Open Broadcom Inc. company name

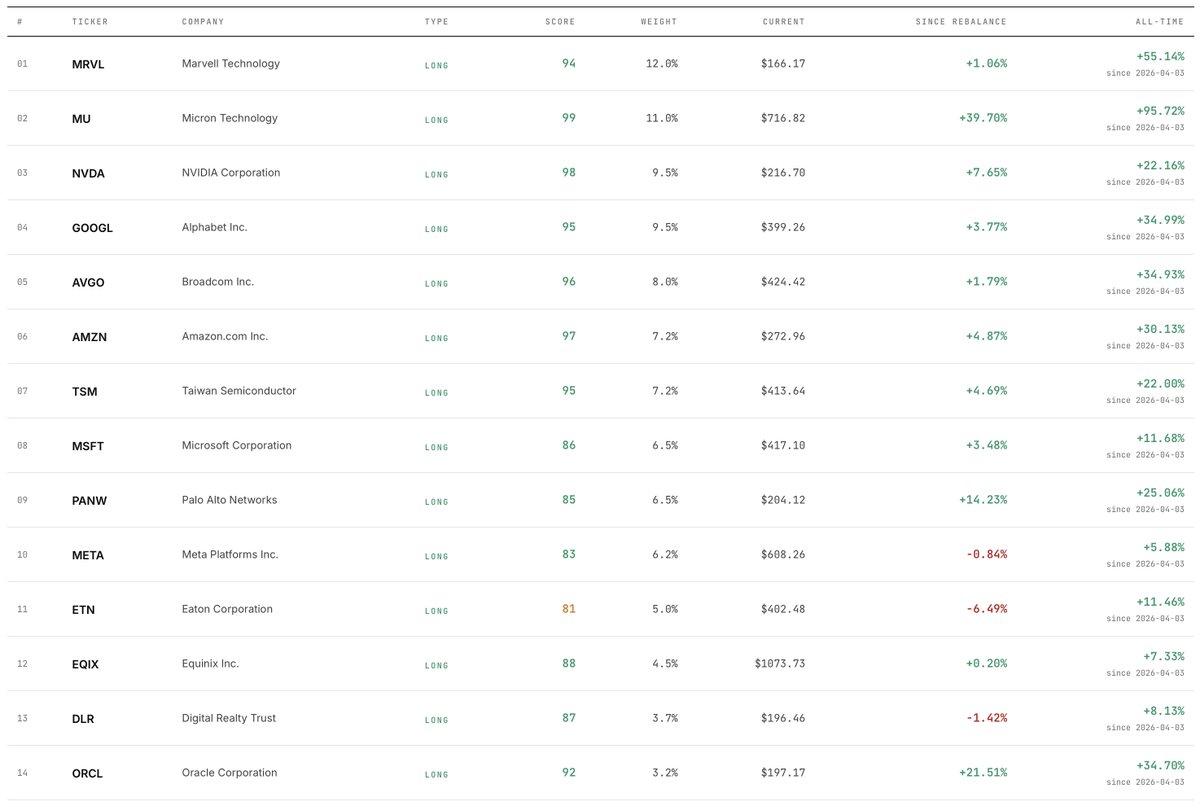(x=218, y=281)
